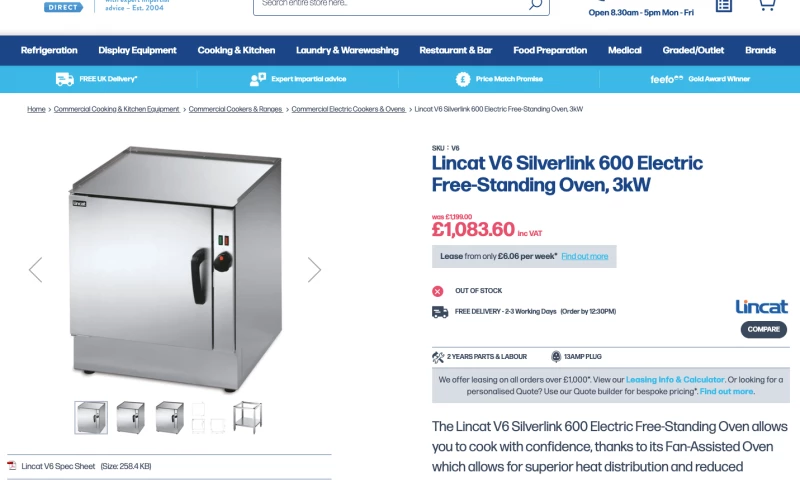The height and width of the screenshot is (480, 800).
Task: Open the quote list icon in header
Action: [723, 6]
